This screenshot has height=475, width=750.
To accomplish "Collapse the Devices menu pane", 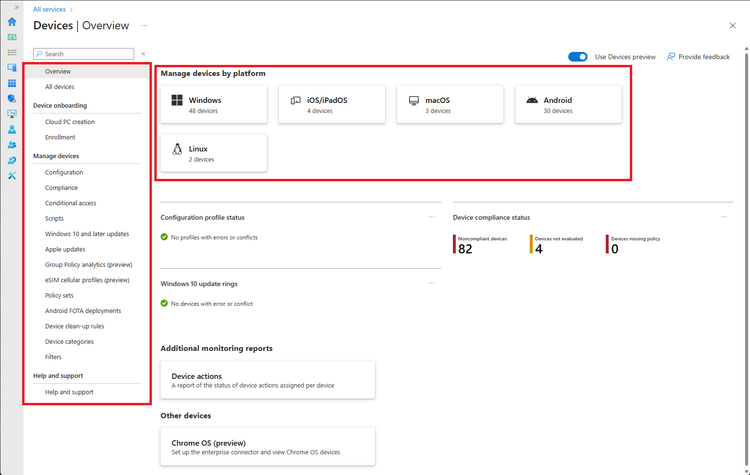I will 143,54.
